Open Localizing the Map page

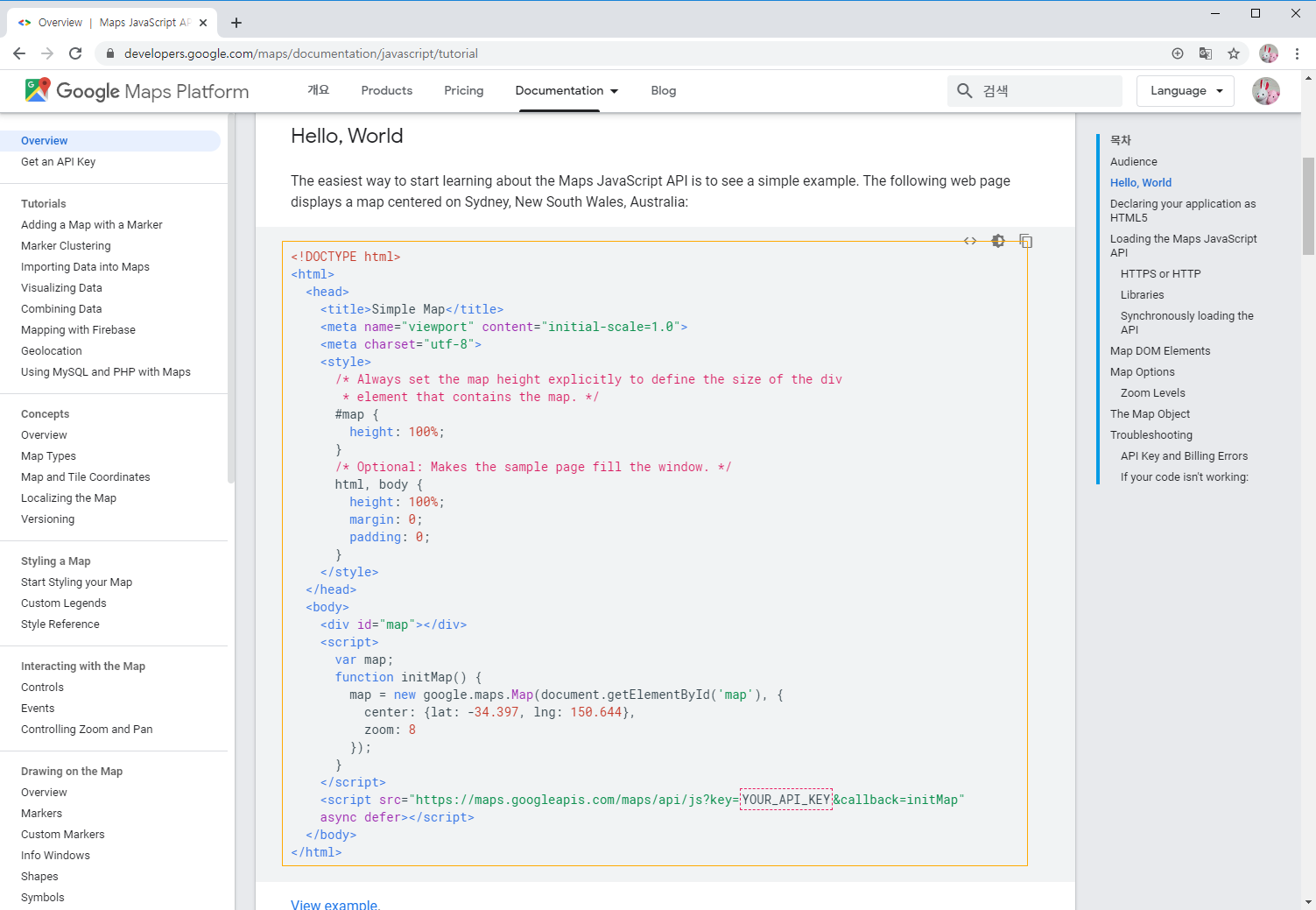pyautogui.click(x=68, y=498)
